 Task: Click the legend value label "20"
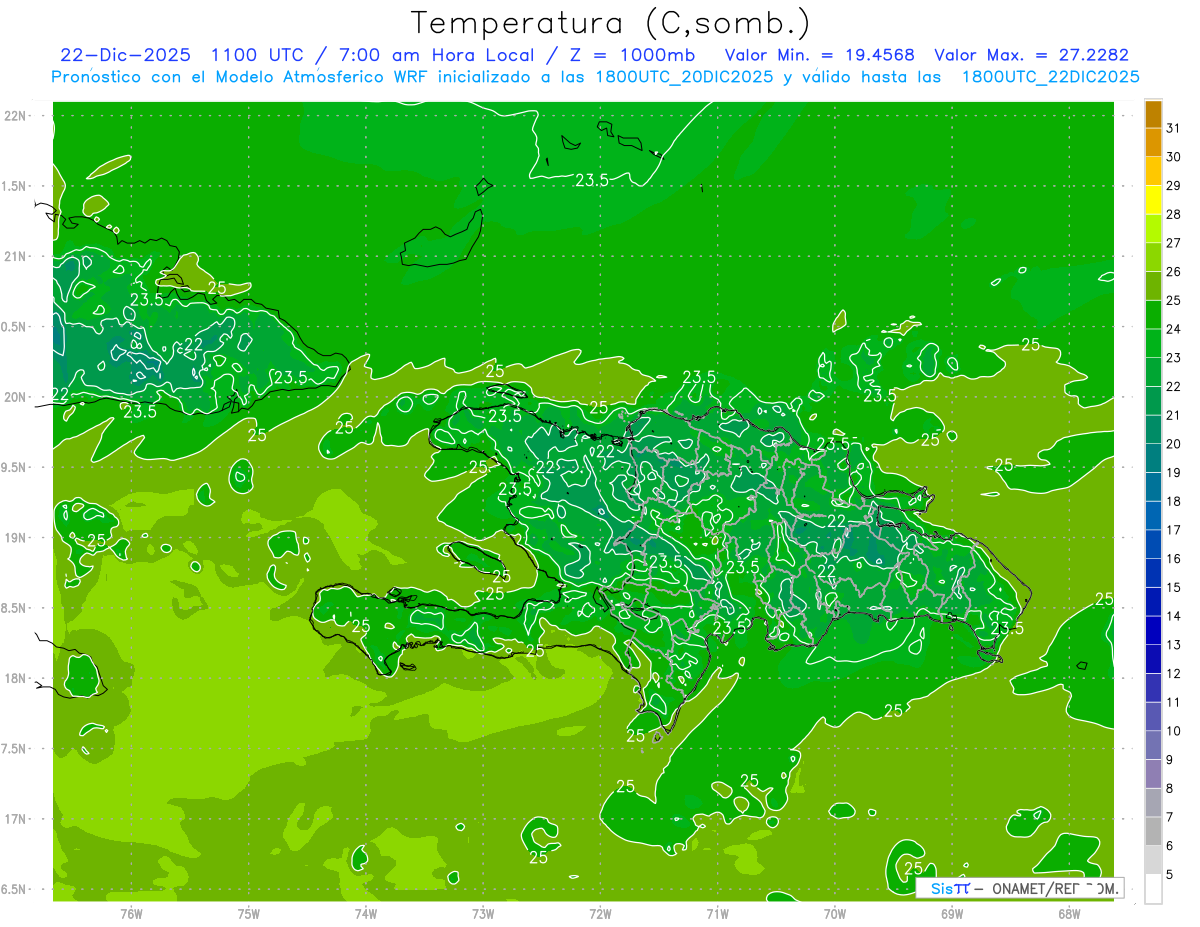(x=1174, y=444)
